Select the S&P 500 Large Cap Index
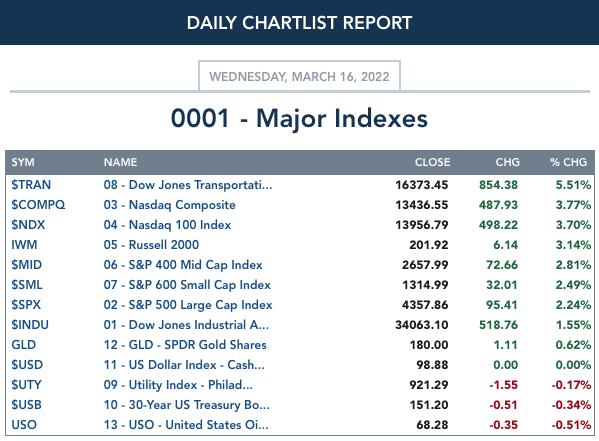Viewport: 599px width, 441px height. 188,305
